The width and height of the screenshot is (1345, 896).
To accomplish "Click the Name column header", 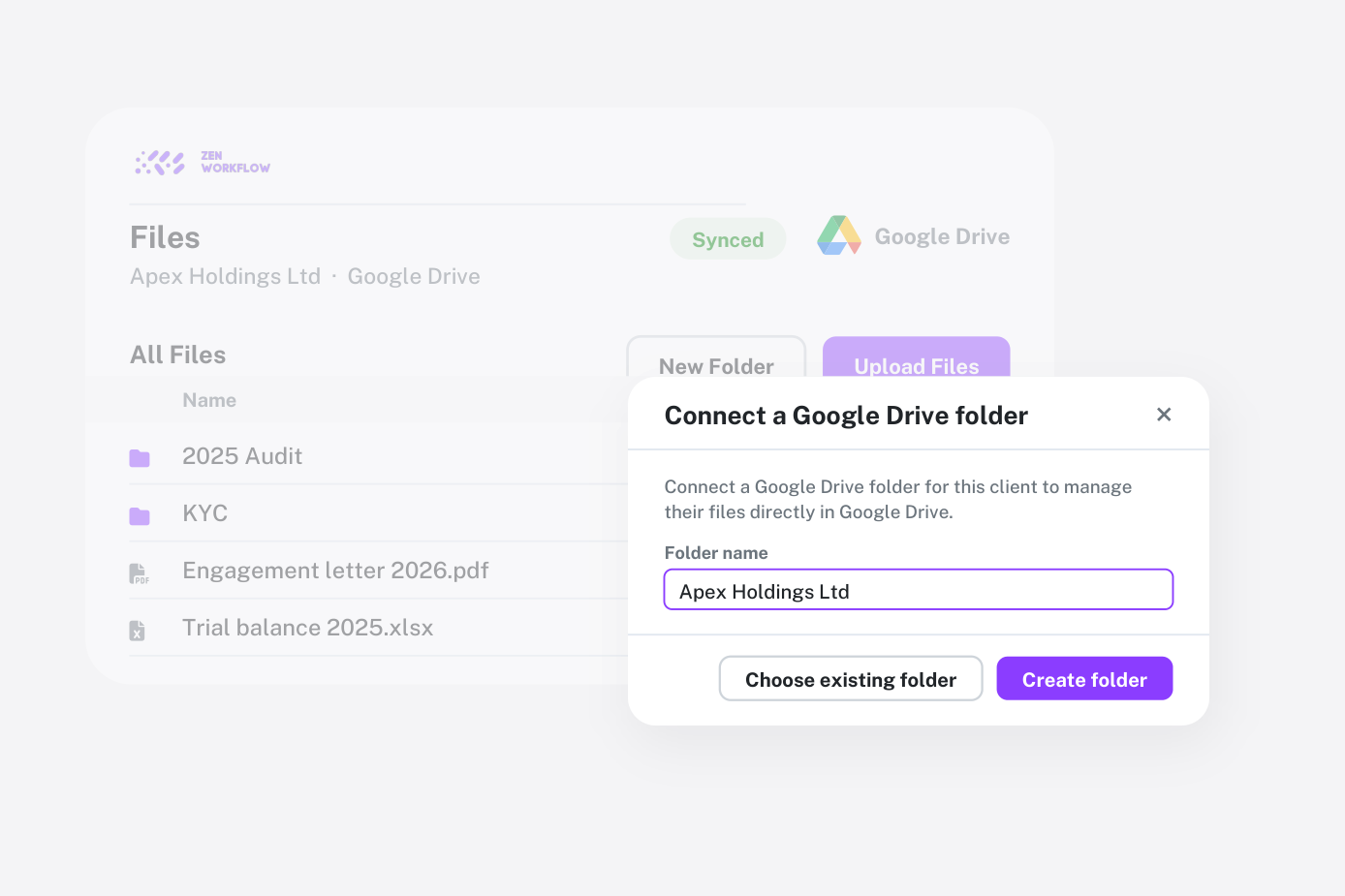I will (x=209, y=400).
